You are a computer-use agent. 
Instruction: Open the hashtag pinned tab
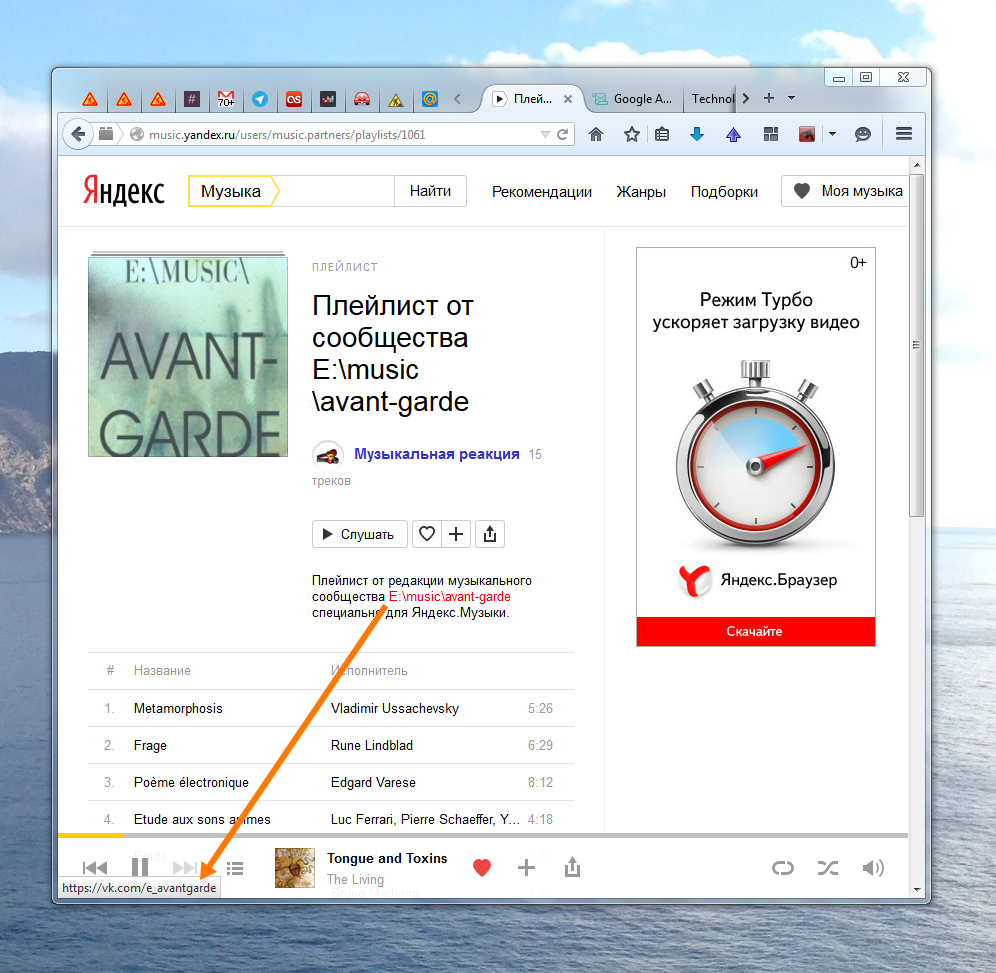click(192, 99)
